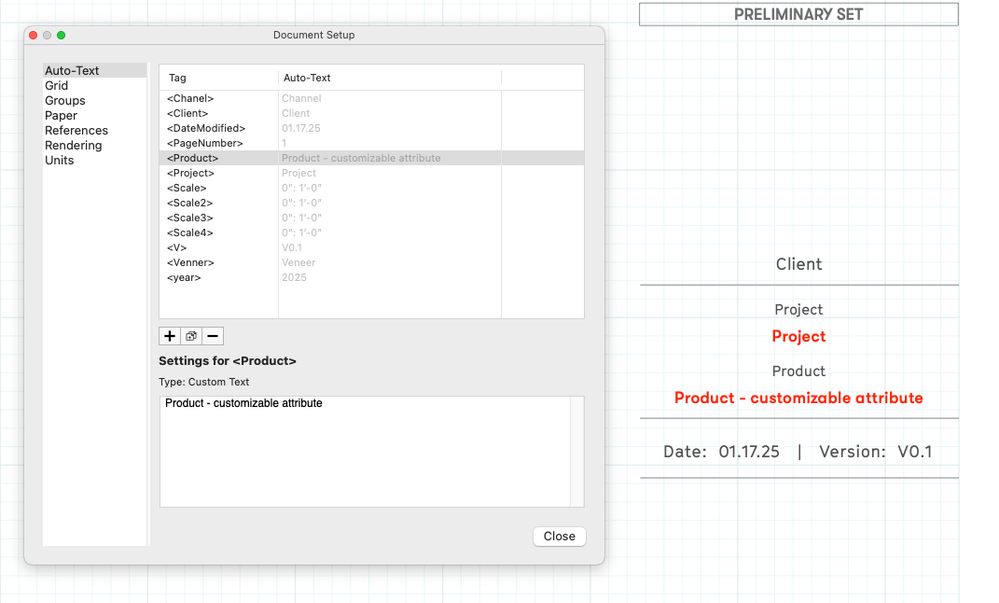Click the 2025 auto-text value
Screen dimensions: 999x603
coord(294,277)
